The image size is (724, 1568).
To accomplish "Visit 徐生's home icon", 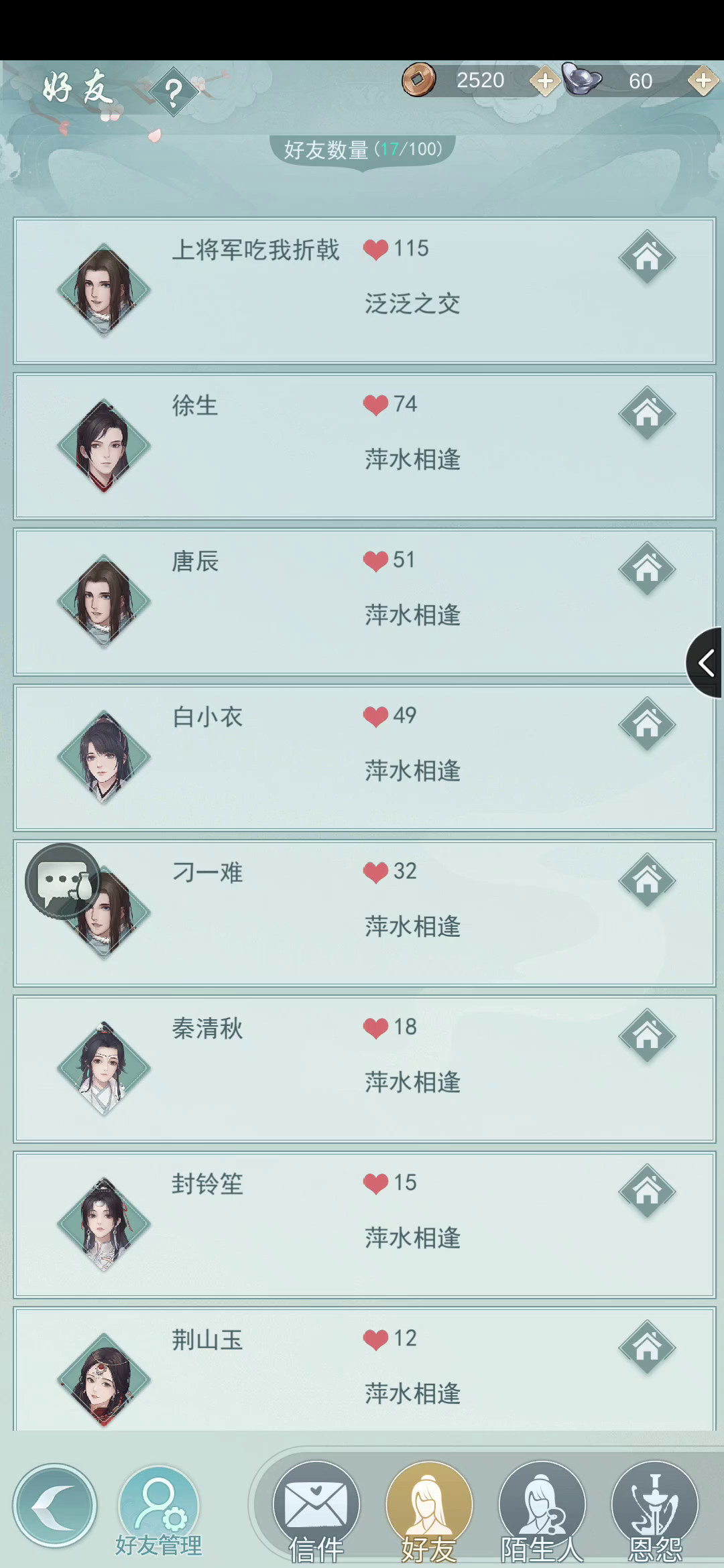I will [x=647, y=413].
